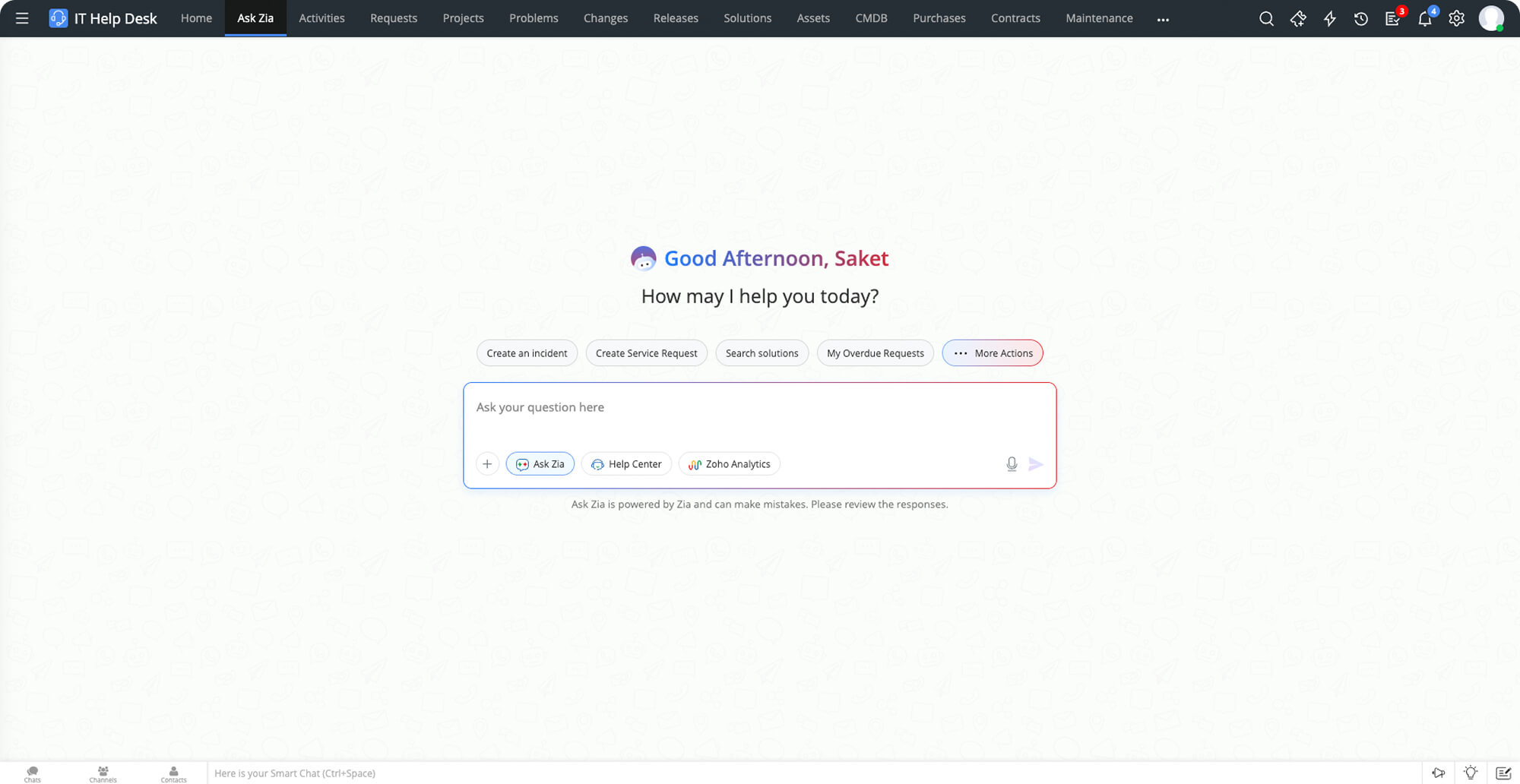Screen dimensions: 1520x784
Task: Open Channels in the bottom bar
Action: 103,773
